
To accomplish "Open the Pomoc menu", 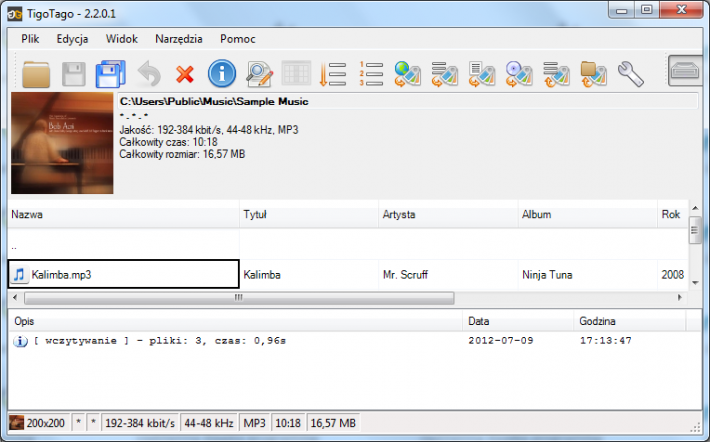I will (238, 39).
